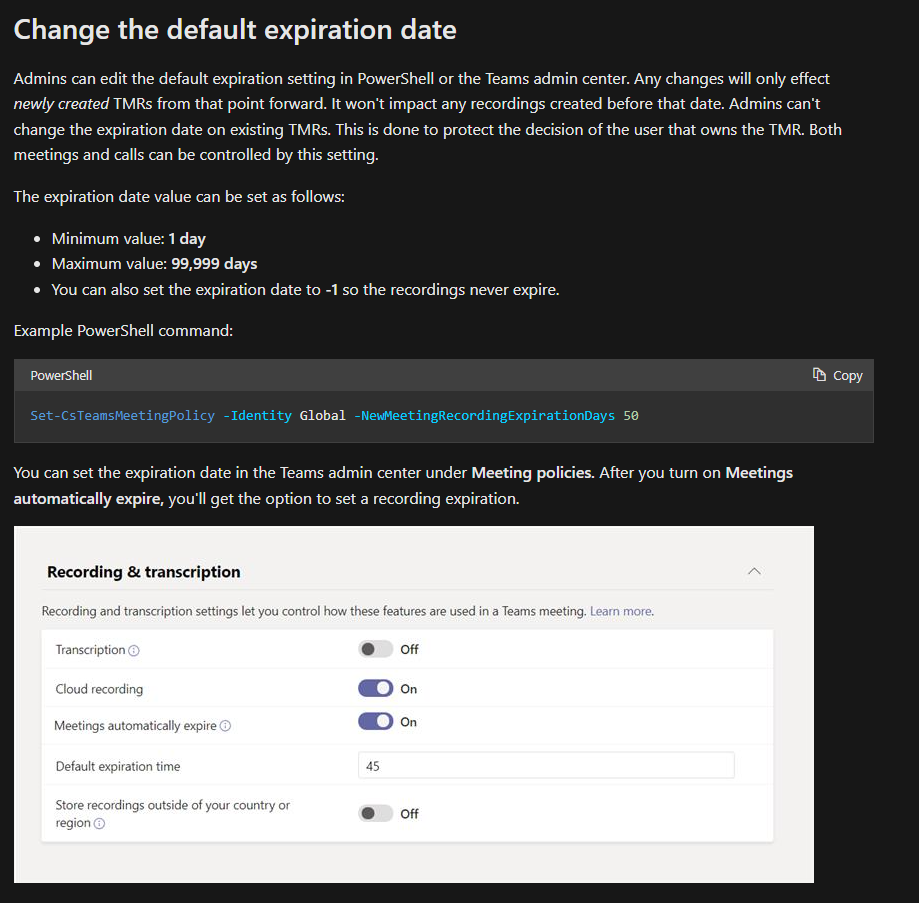The height and width of the screenshot is (903, 919).
Task: Toggle Meetings automatically expire switch
Action: [x=375, y=721]
